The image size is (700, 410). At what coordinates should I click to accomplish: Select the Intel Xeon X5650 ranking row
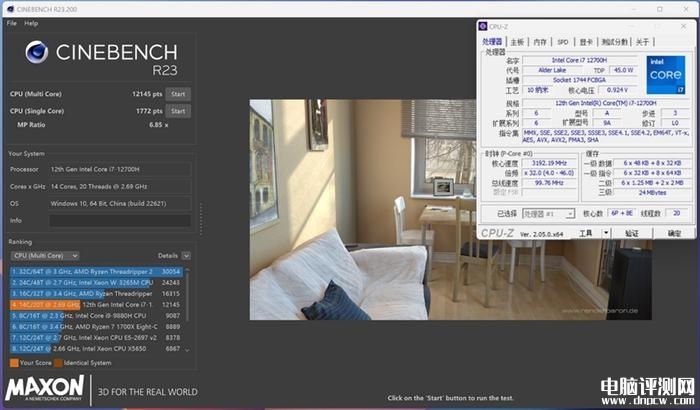pyautogui.click(x=96, y=349)
